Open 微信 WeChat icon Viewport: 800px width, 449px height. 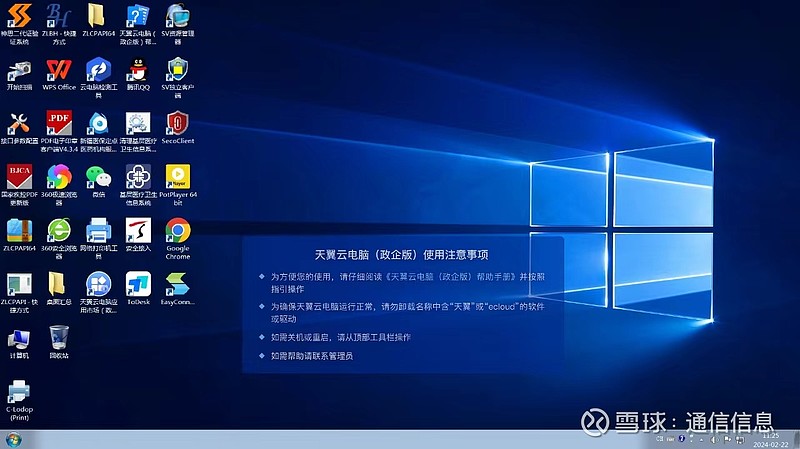click(x=98, y=181)
